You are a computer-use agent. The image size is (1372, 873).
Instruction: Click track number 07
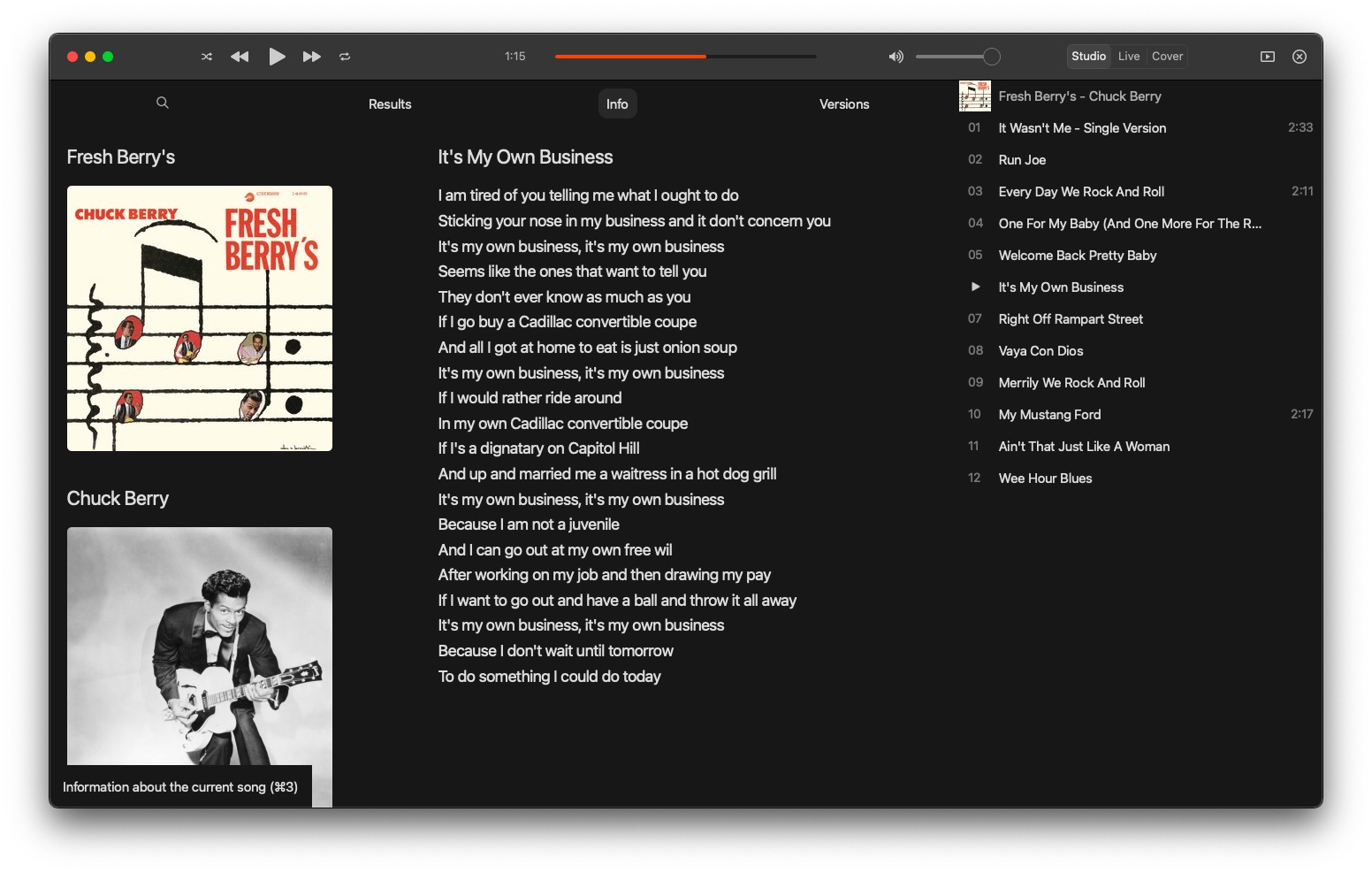pyautogui.click(x=975, y=318)
